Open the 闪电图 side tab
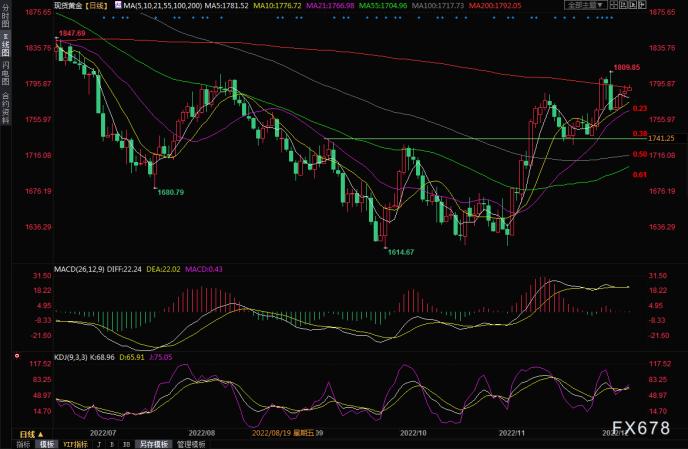Screen dimensions: 688x449 click(x=5, y=73)
